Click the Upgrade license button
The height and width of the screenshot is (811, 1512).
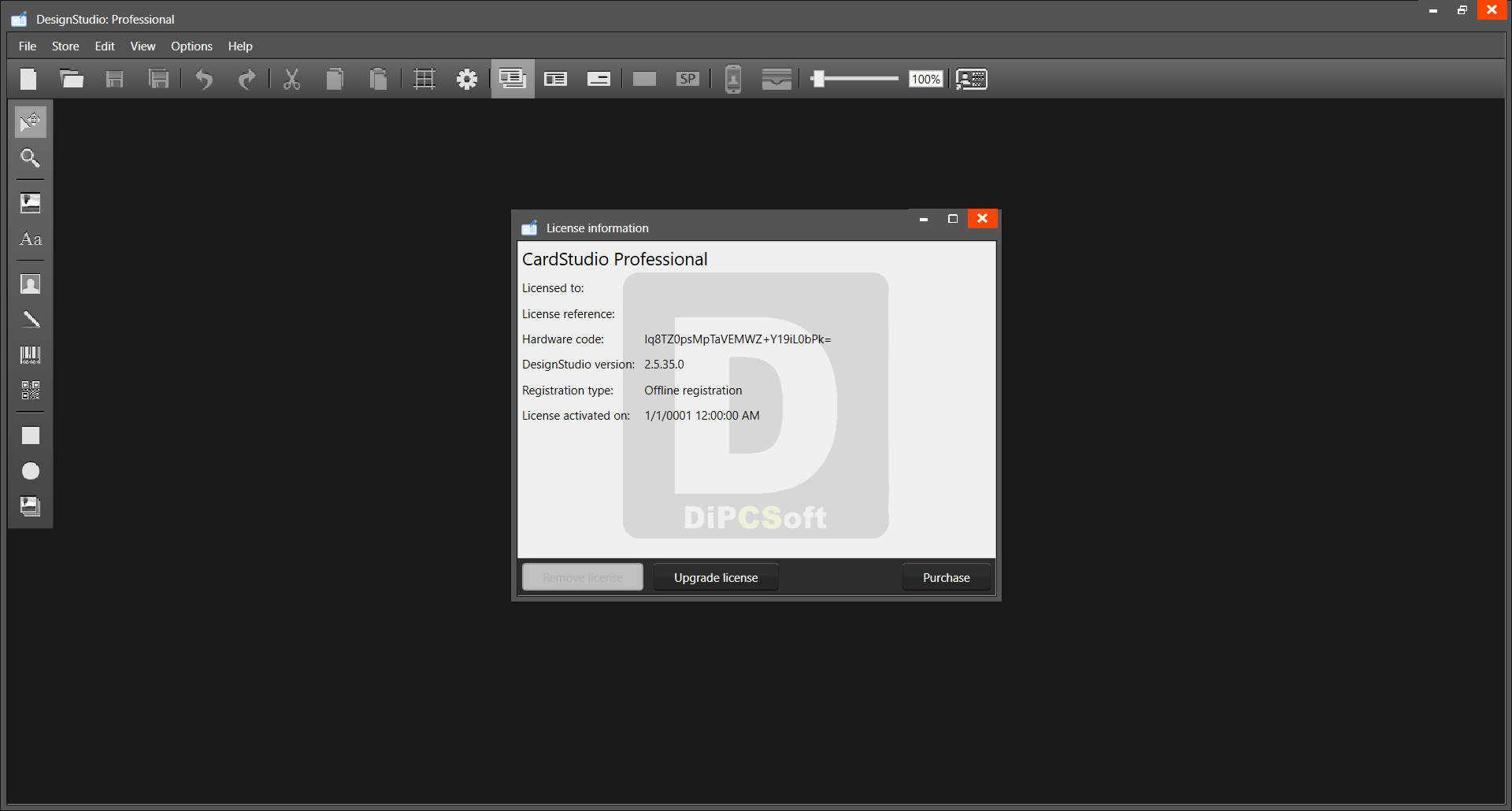pos(716,577)
